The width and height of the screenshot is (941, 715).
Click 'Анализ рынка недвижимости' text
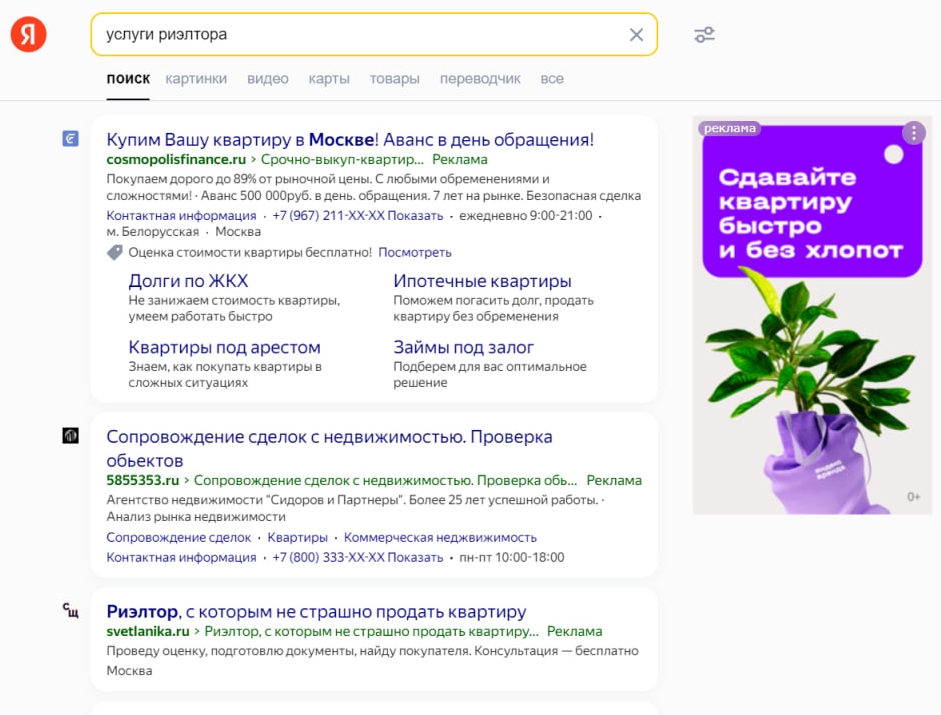click(x=196, y=516)
